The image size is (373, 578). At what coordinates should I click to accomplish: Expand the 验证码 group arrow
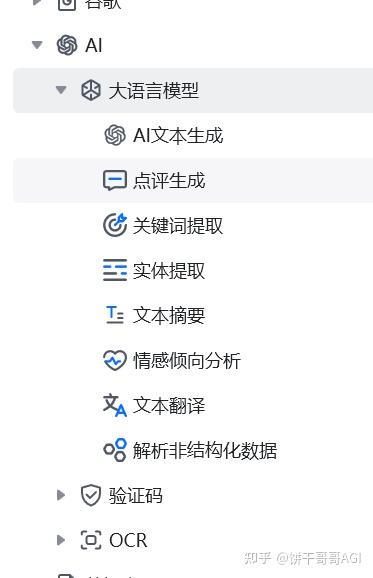click(61, 495)
